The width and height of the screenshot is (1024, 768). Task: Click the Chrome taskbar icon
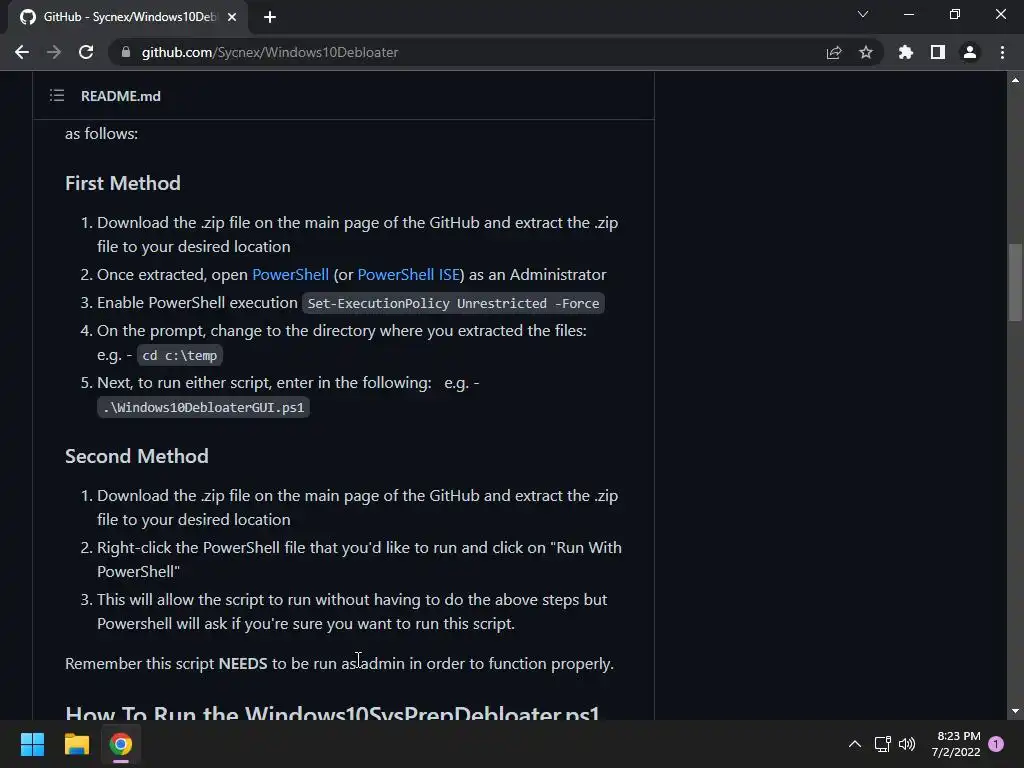(121, 744)
